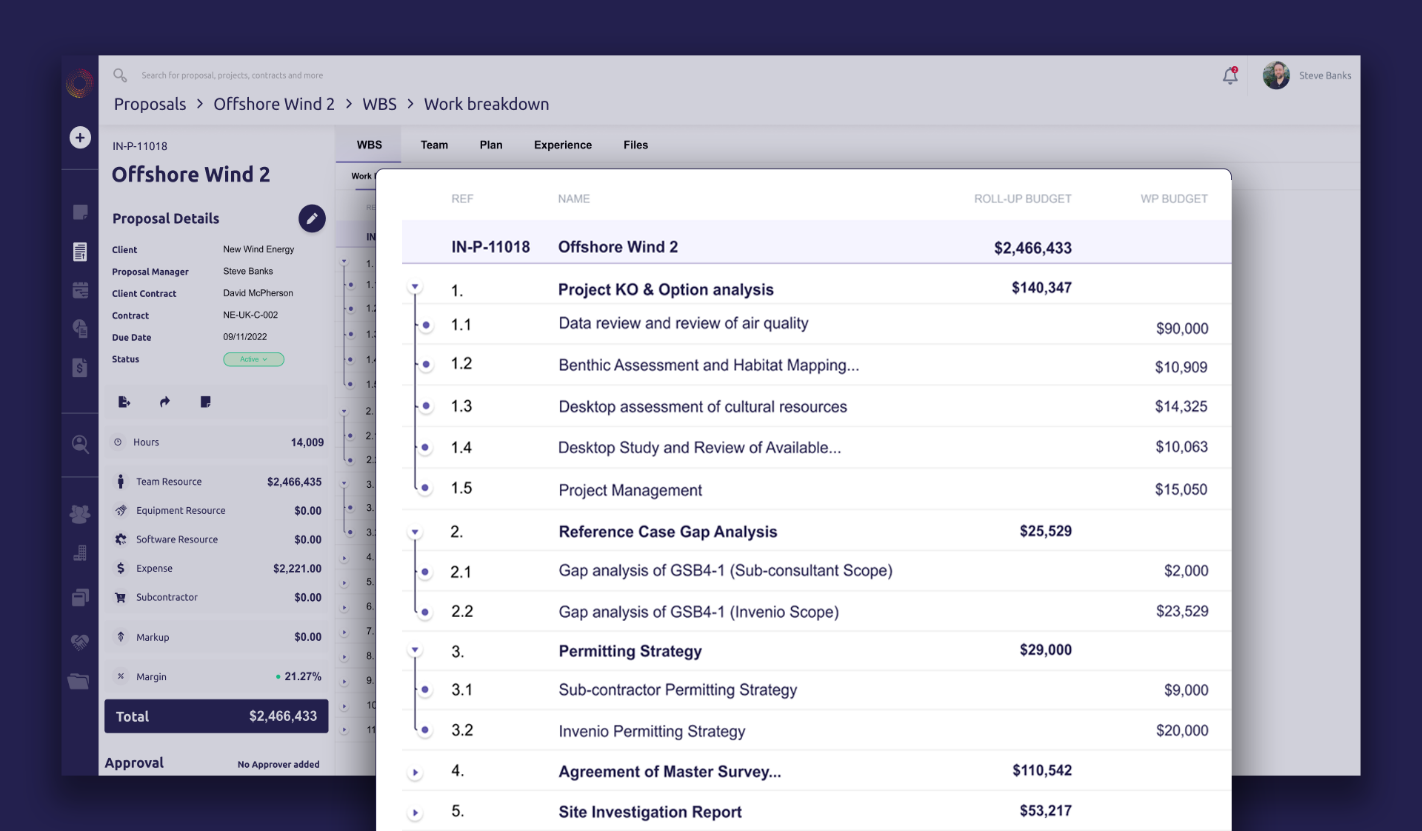The width and height of the screenshot is (1422, 831).
Task: Click the note icon beside the share arrow
Action: (x=205, y=402)
